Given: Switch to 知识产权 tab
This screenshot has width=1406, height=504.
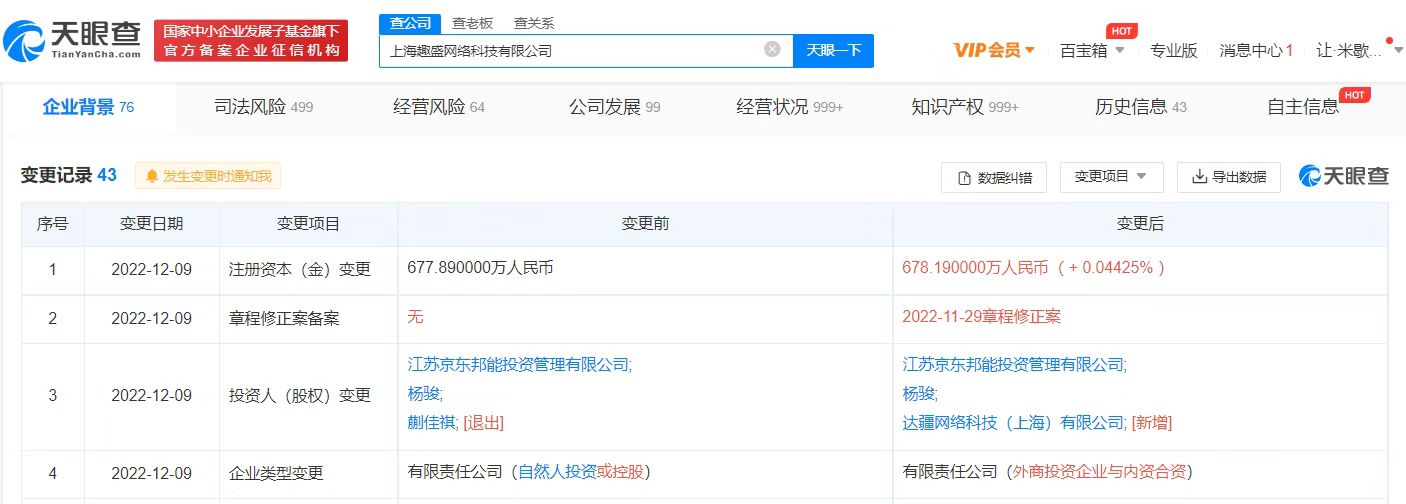Looking at the screenshot, I should (965, 107).
